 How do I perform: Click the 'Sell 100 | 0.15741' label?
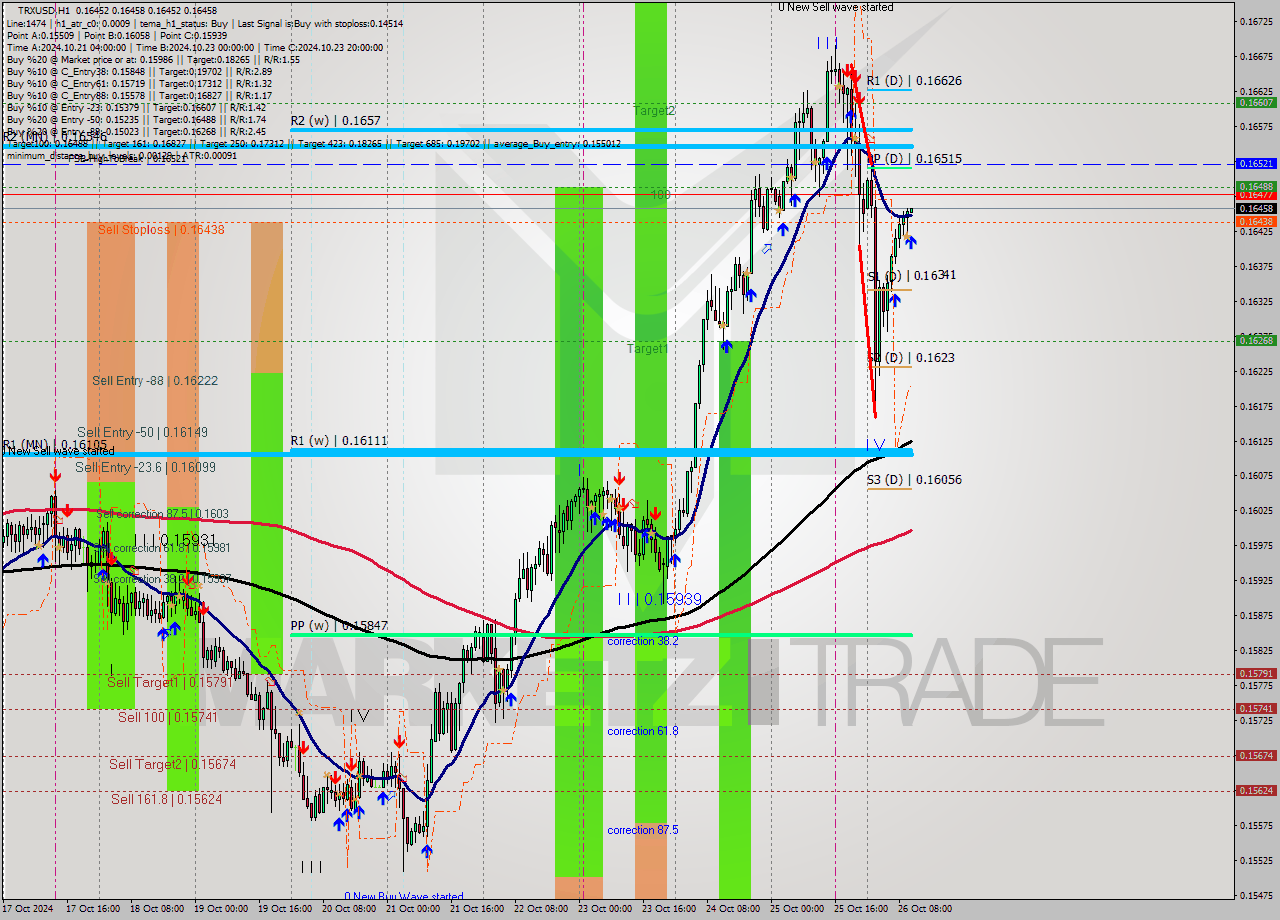168,717
